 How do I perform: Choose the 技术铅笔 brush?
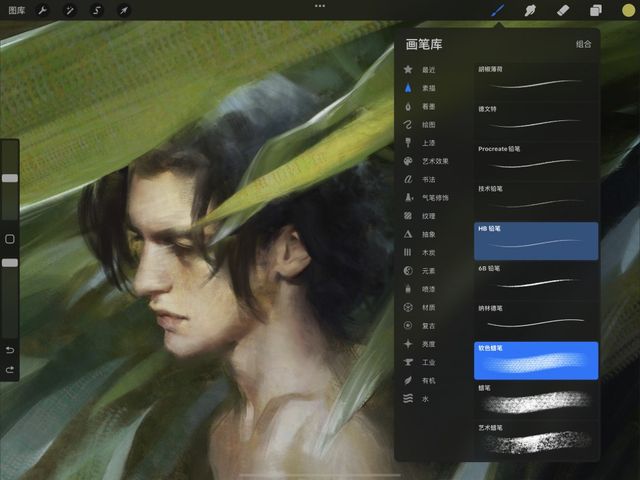tap(536, 200)
